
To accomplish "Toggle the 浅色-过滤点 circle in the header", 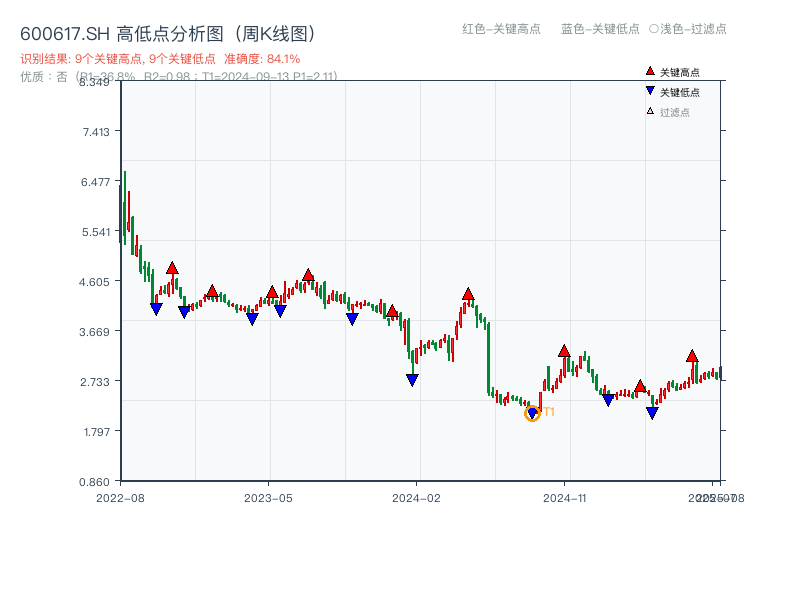I will [654, 29].
